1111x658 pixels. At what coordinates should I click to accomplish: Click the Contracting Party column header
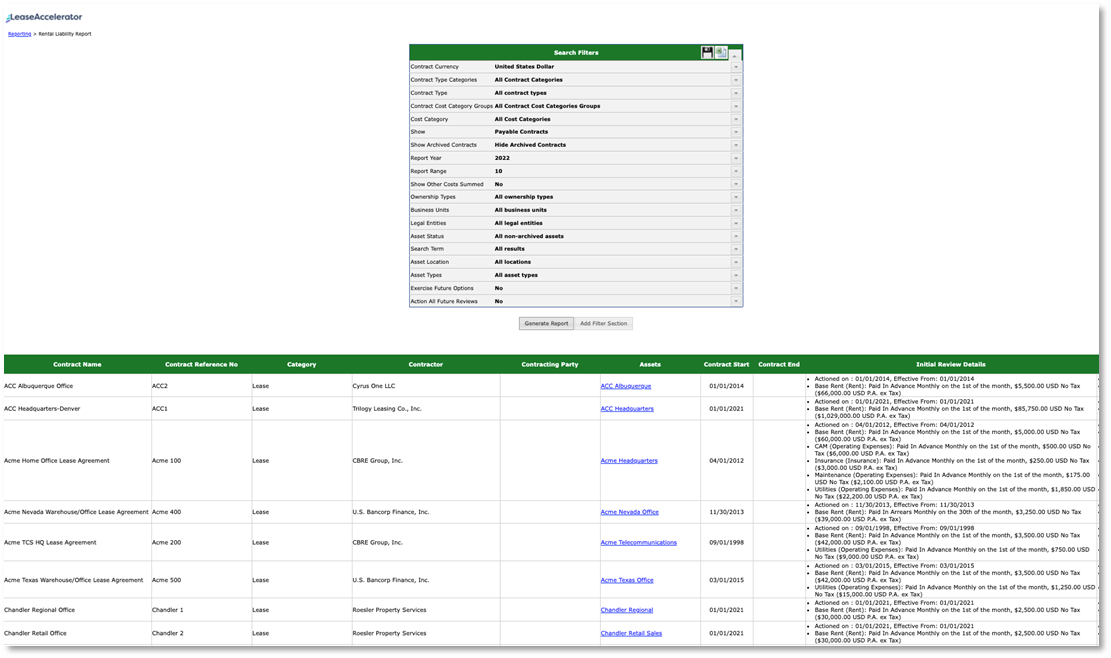(550, 365)
